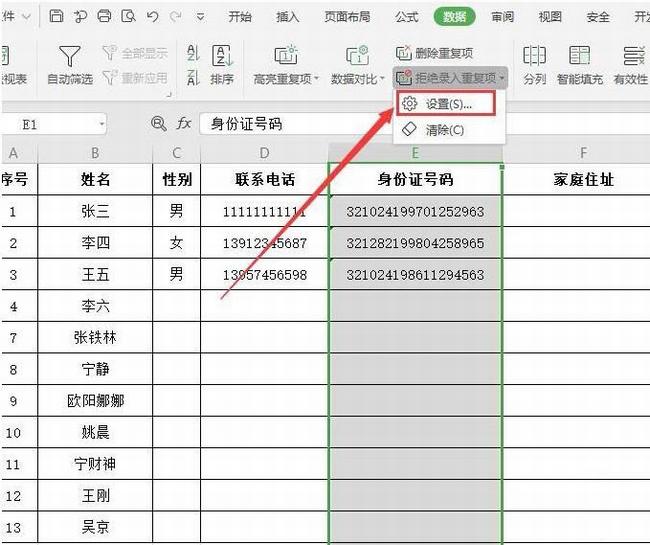Click the zoom/lookup icon beside formula bar

pos(158,124)
